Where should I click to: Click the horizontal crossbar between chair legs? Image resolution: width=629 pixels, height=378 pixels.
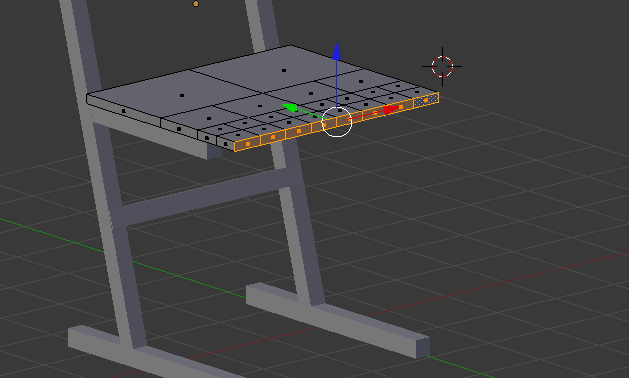tap(205, 196)
